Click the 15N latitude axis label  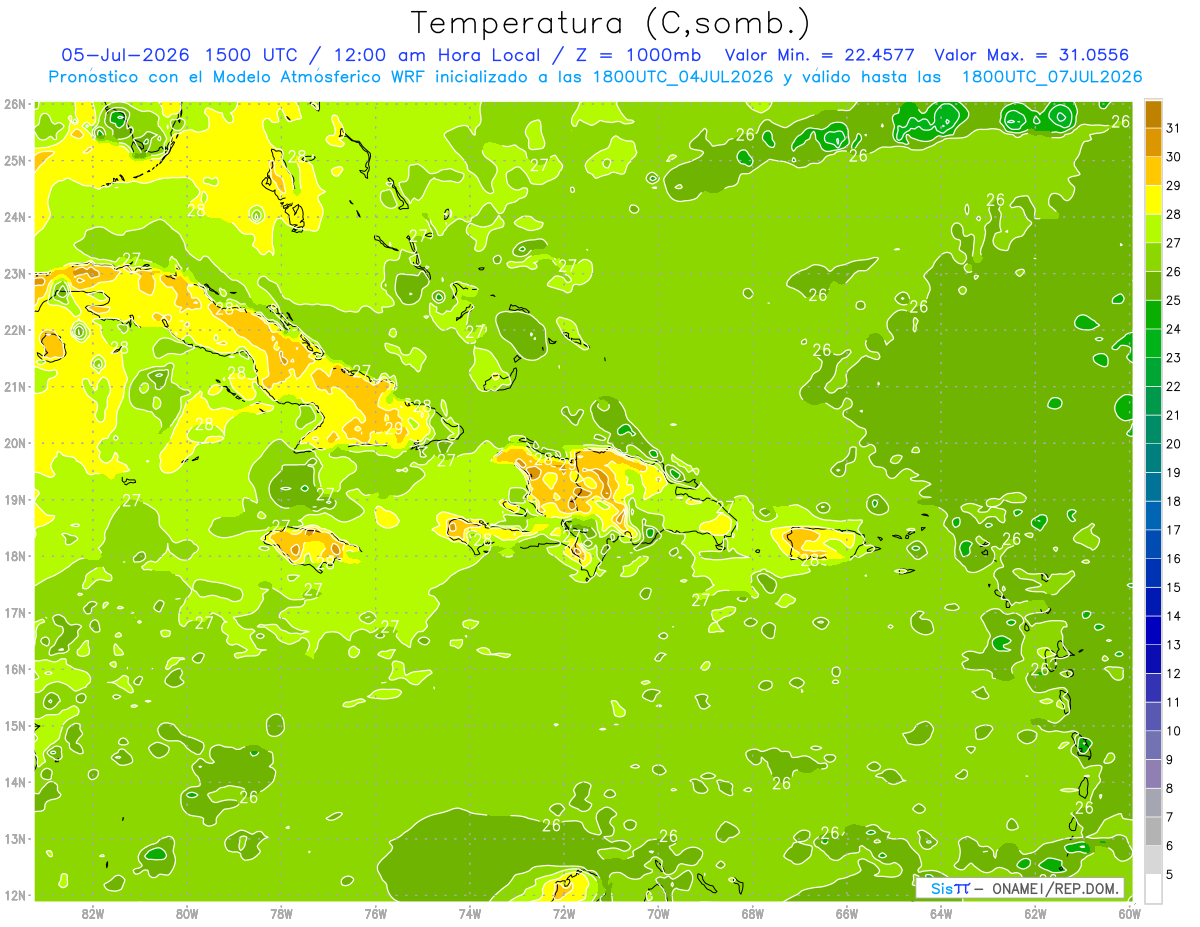pos(15,725)
